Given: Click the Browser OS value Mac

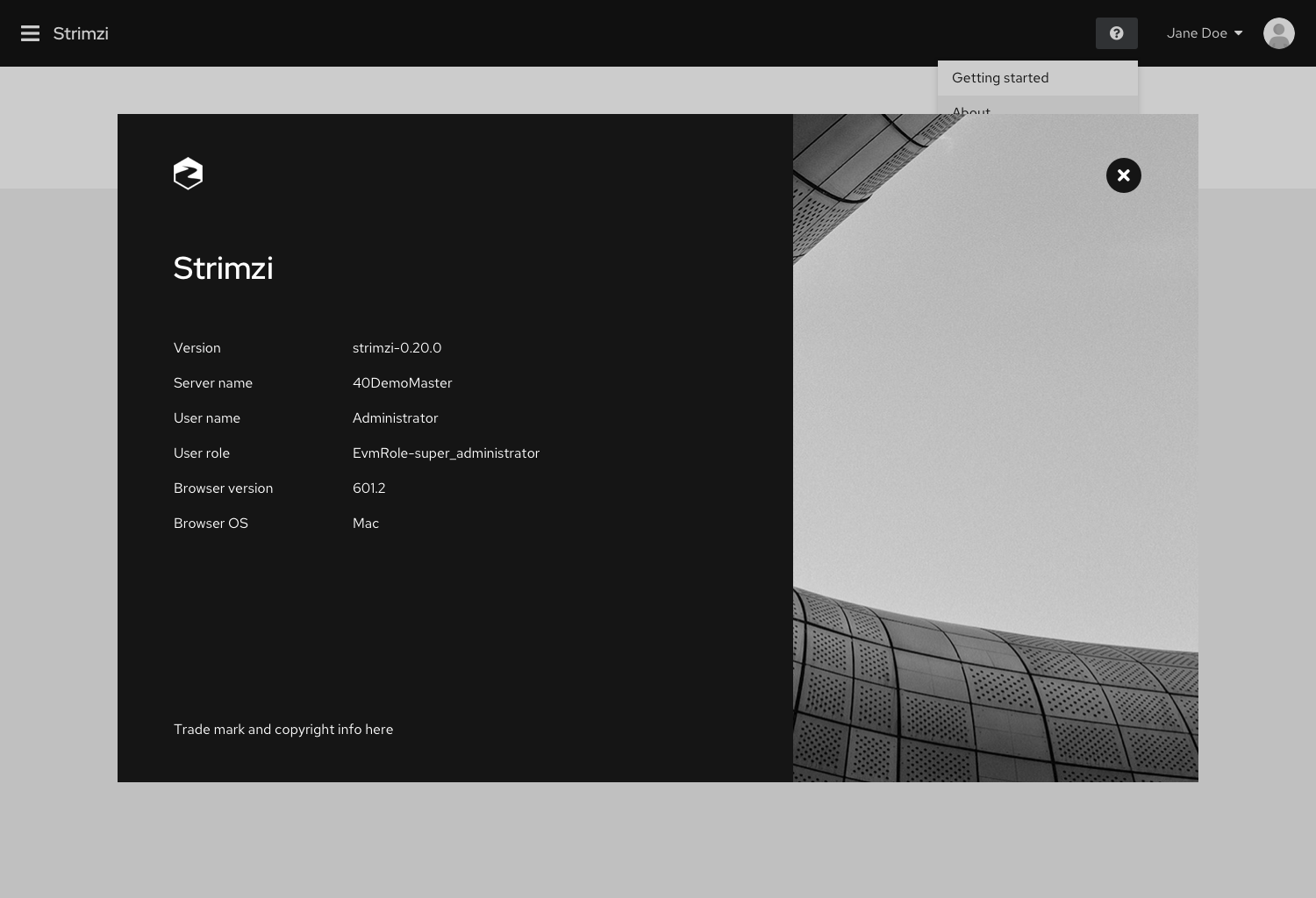Looking at the screenshot, I should [365, 524].
